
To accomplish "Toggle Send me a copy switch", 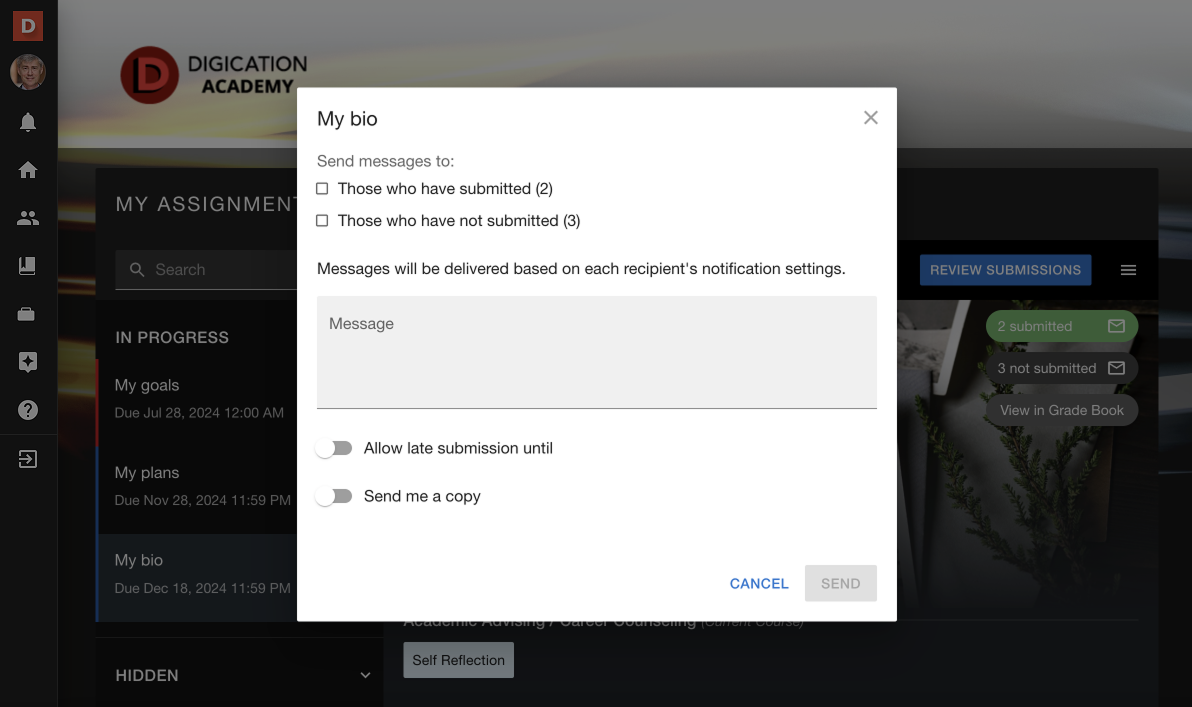I will click(334, 496).
